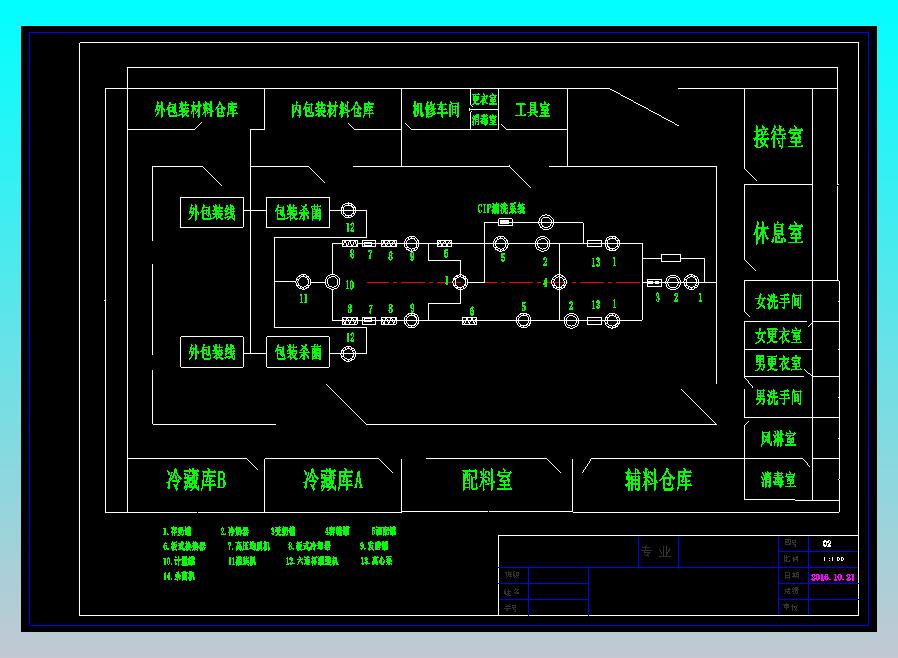
Task: Select the magenta date 2016.10.21
Action: coord(833,577)
